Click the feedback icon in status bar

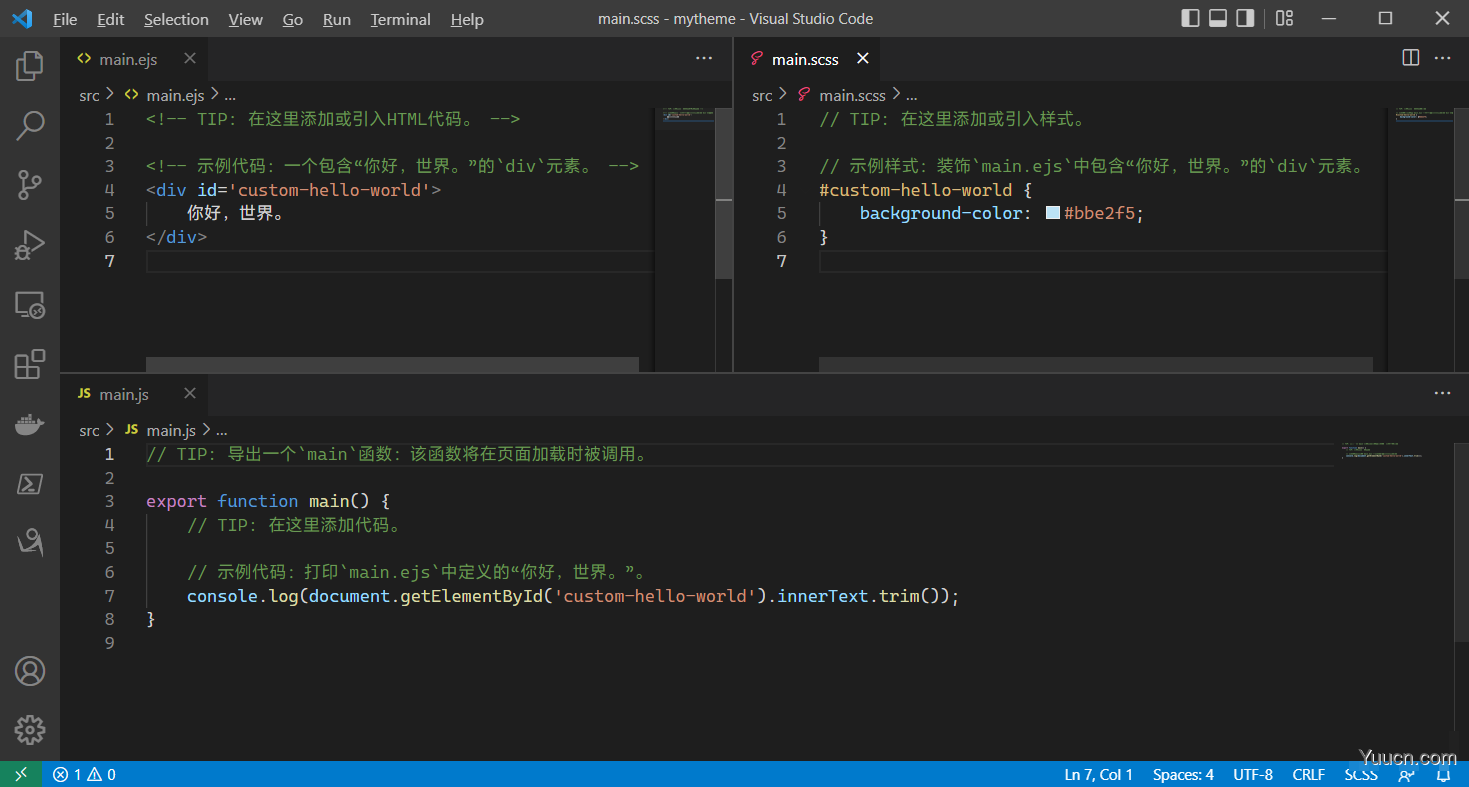pyautogui.click(x=1407, y=775)
